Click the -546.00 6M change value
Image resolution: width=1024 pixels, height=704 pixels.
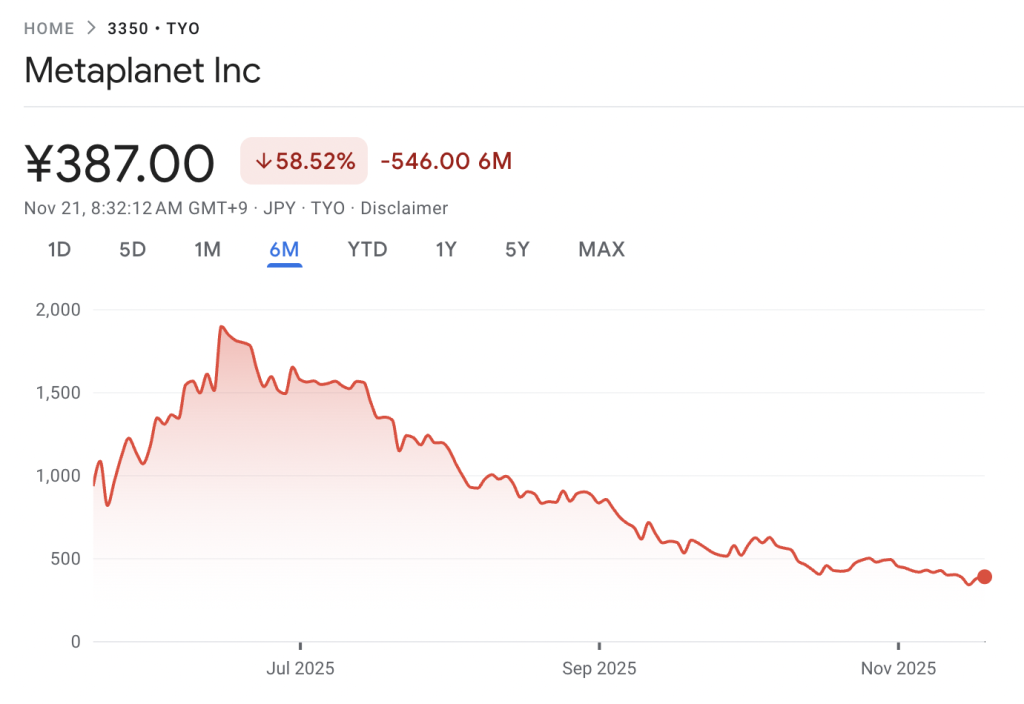point(446,161)
